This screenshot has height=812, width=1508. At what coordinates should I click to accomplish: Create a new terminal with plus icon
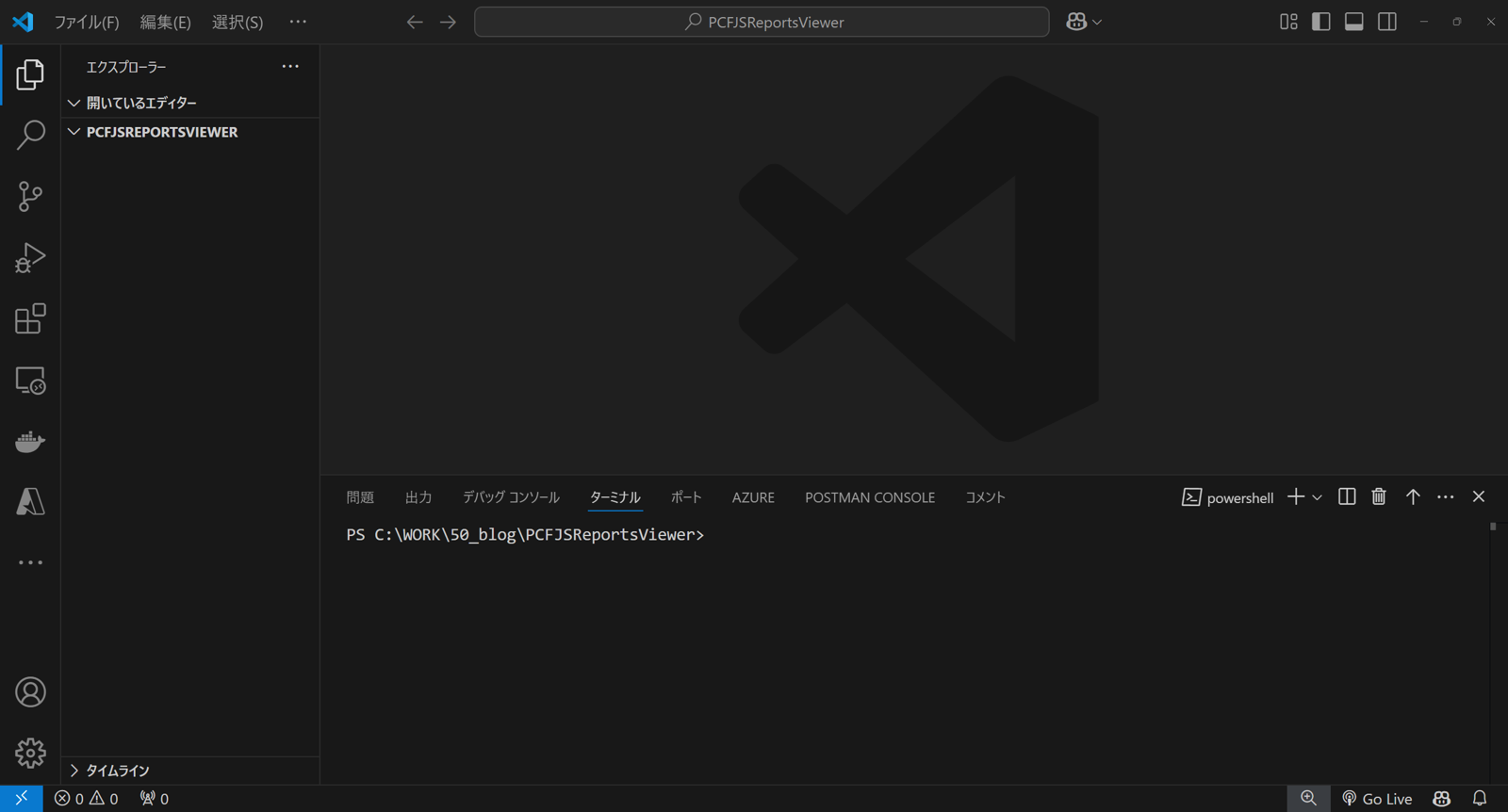point(1296,496)
